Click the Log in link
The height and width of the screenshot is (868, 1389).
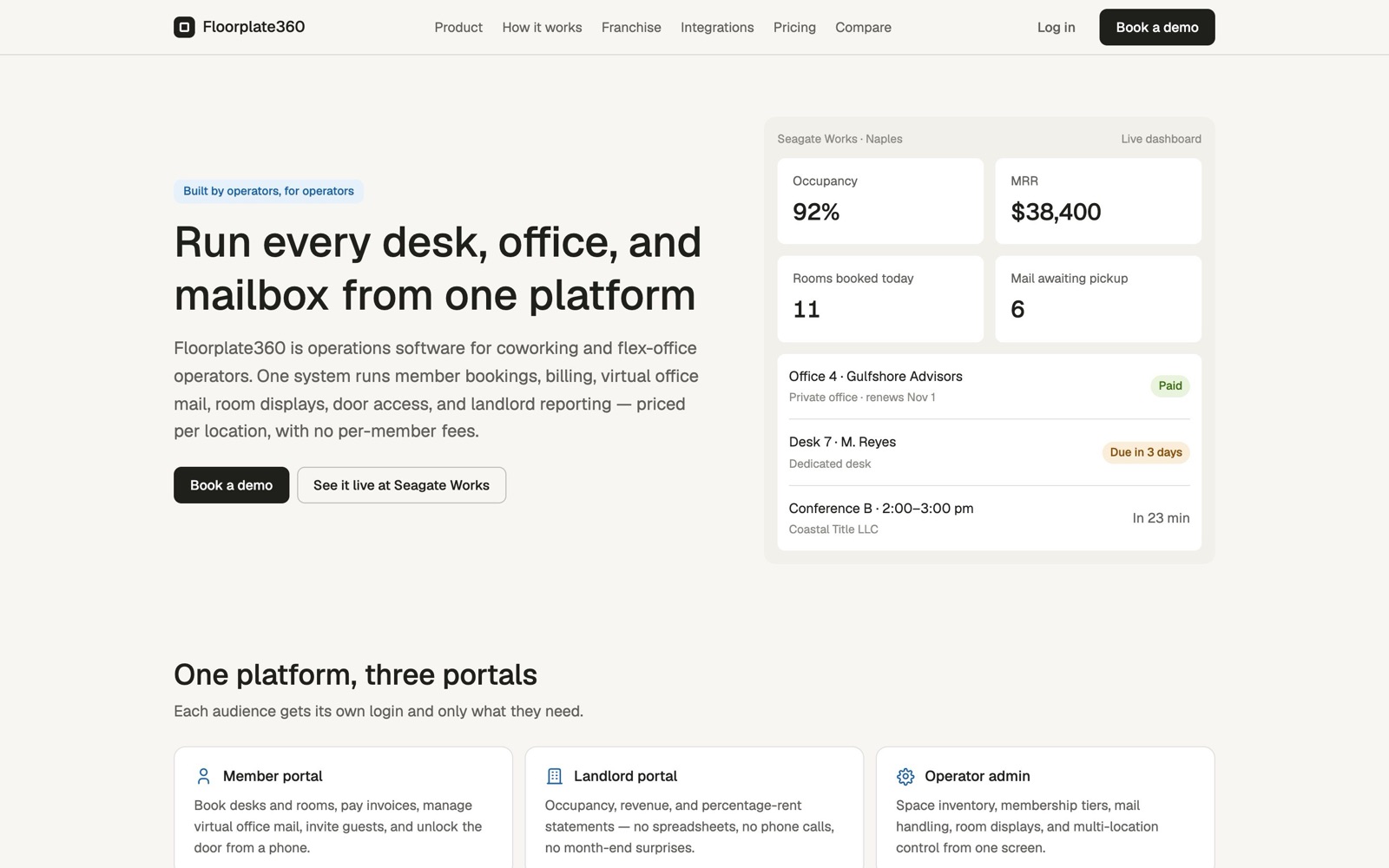tap(1056, 27)
